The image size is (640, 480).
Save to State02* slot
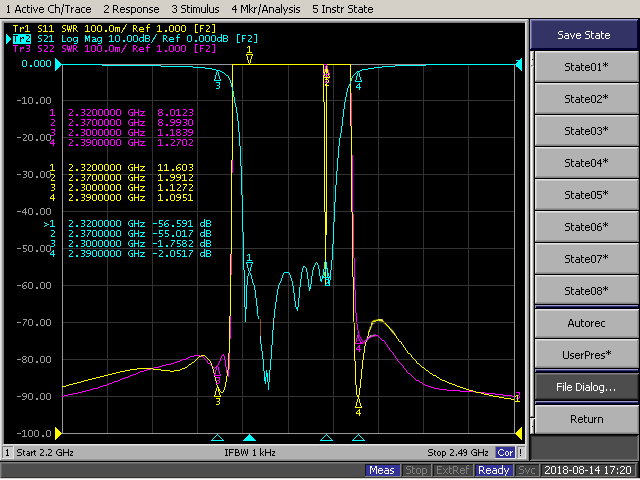click(x=586, y=99)
